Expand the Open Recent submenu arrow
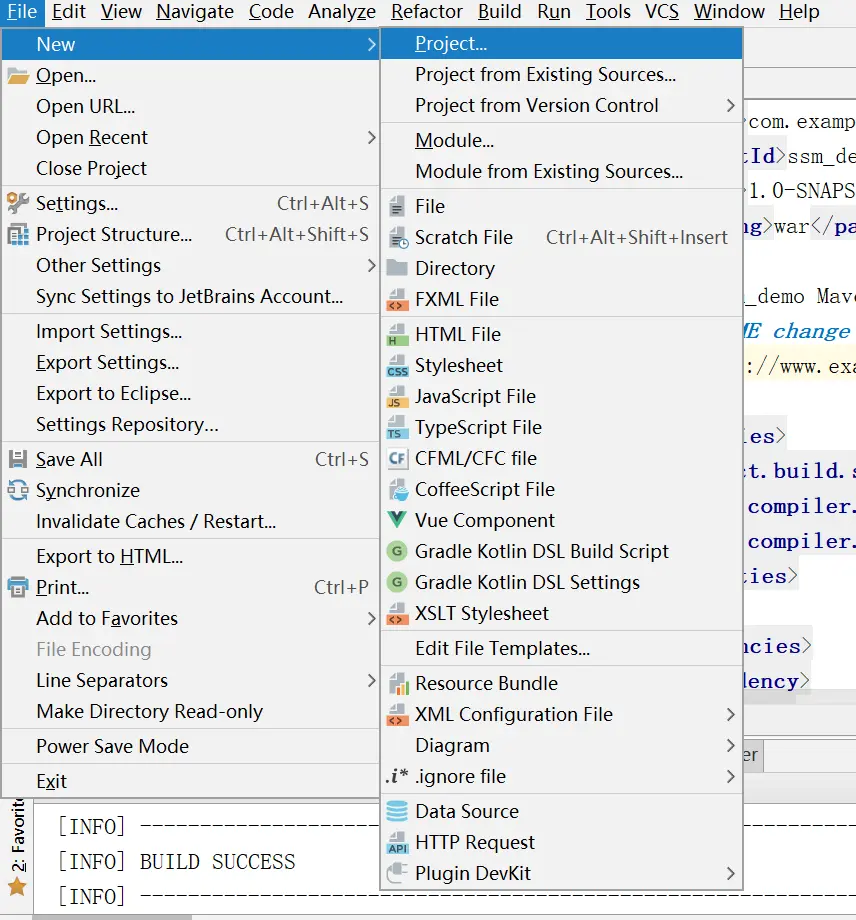This screenshot has height=920, width=856. click(371, 137)
